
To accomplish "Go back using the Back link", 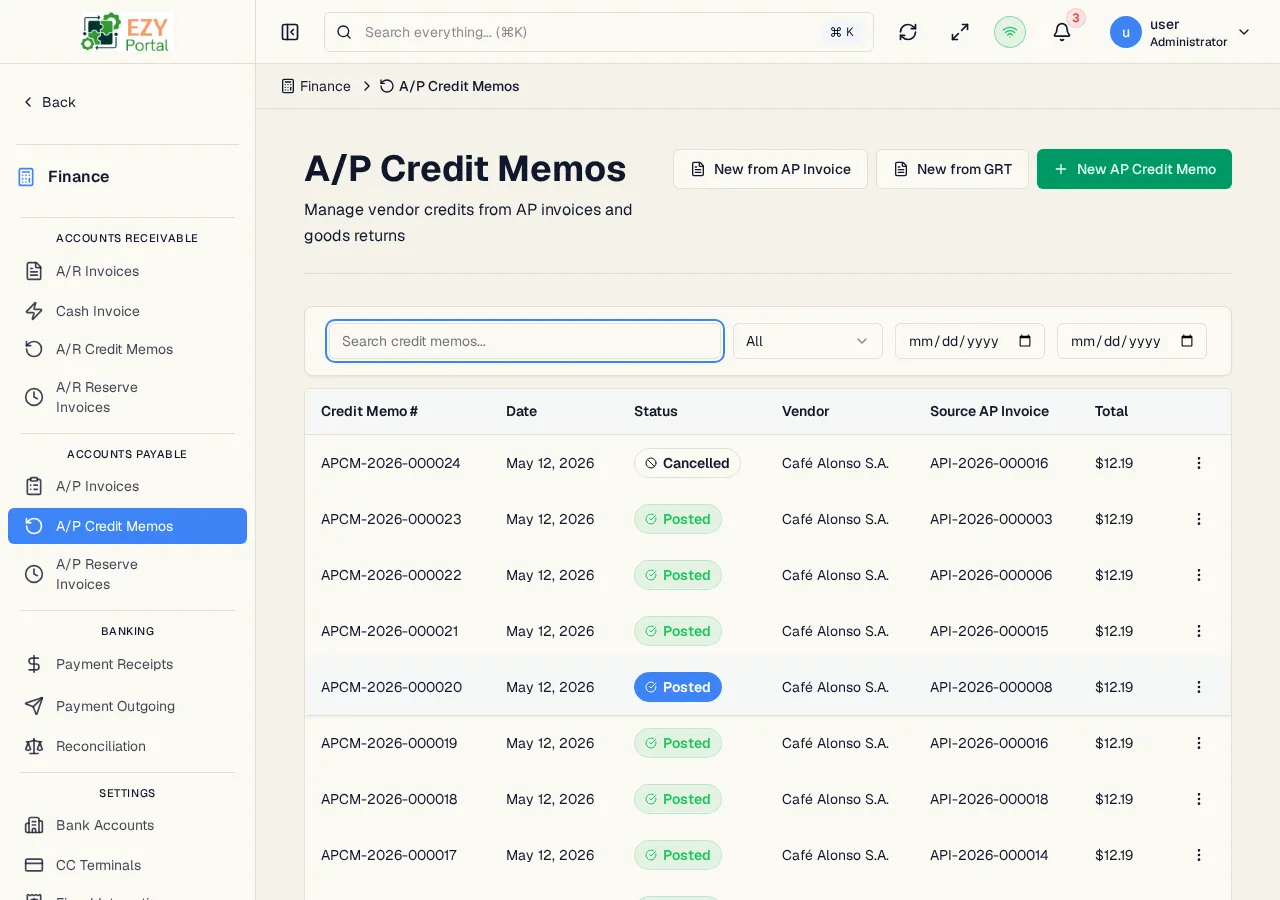I will click(x=49, y=102).
